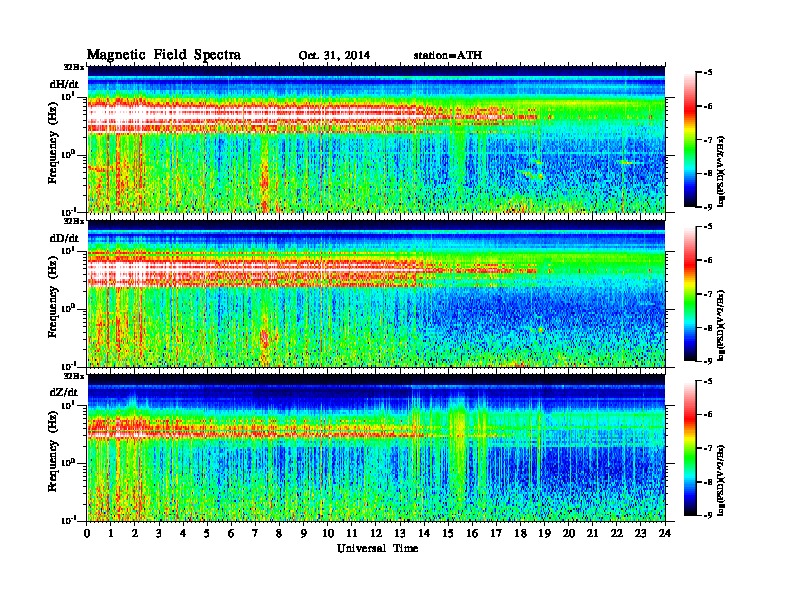This screenshot has height=612, width=792.
Task: Click the dZ/dt panel label
Action: (64, 392)
